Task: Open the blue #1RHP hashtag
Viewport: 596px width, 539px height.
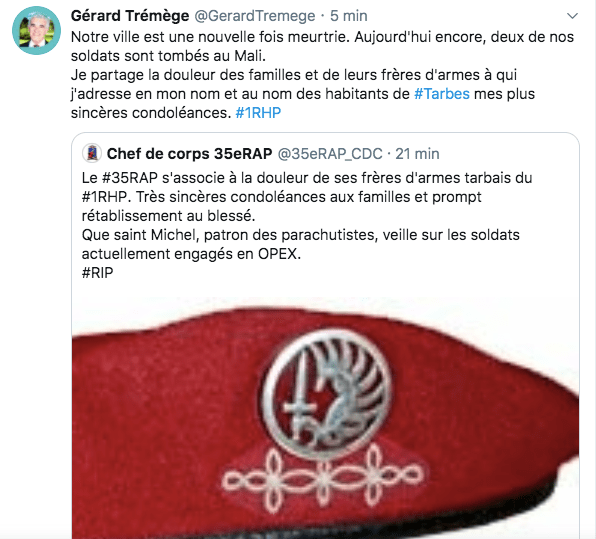Action: 258,113
